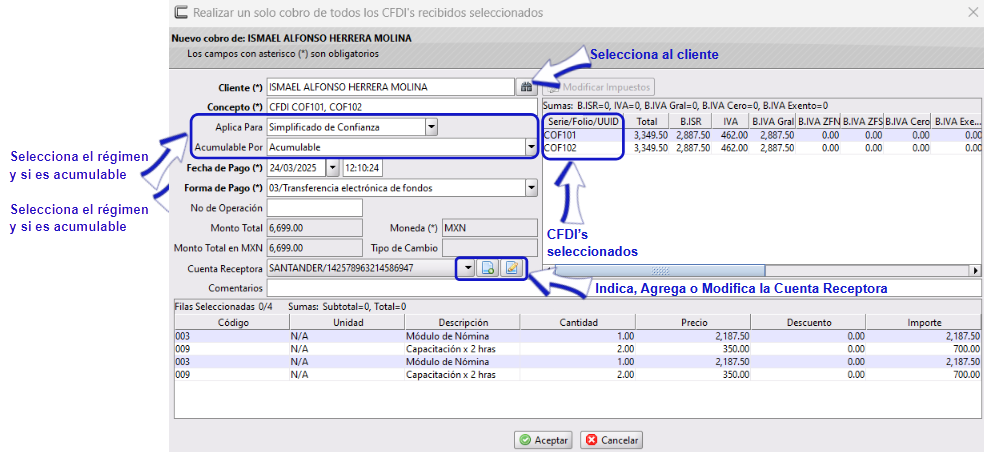984x452 pixels.
Task: Click the B.IVA ZFN column header
Action: (818, 121)
